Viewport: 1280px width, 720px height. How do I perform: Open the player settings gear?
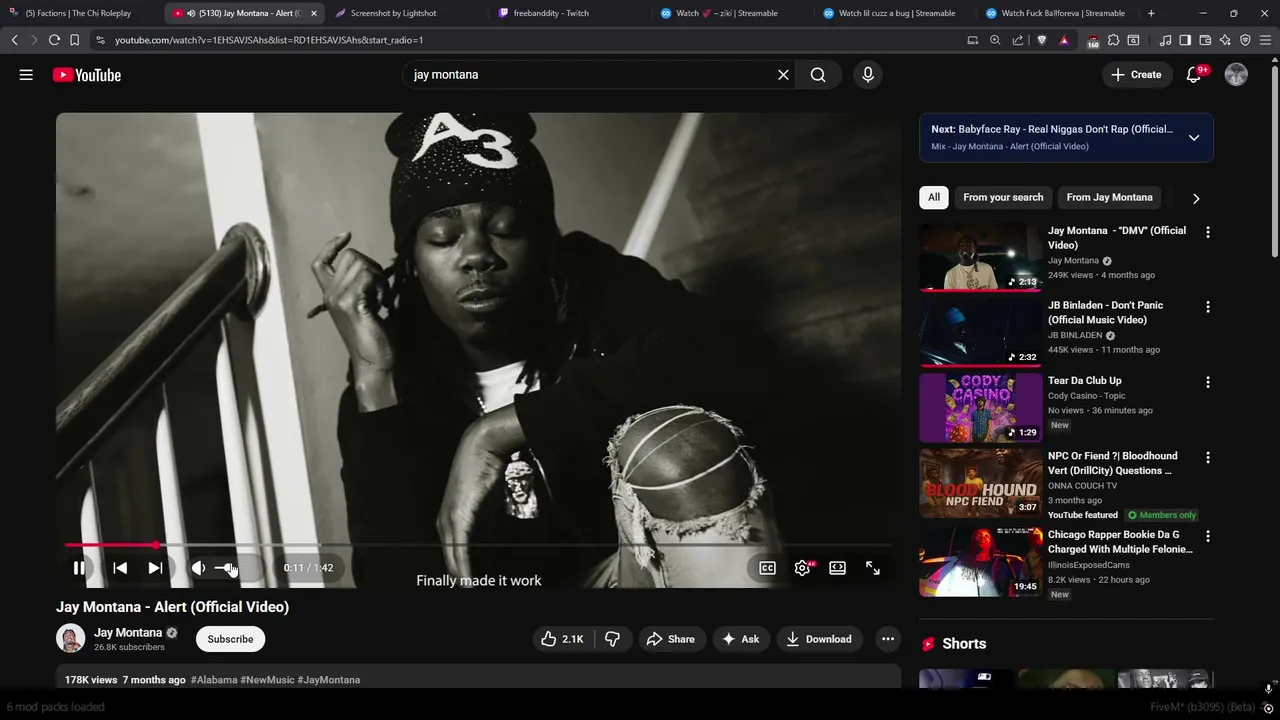pyautogui.click(x=802, y=568)
